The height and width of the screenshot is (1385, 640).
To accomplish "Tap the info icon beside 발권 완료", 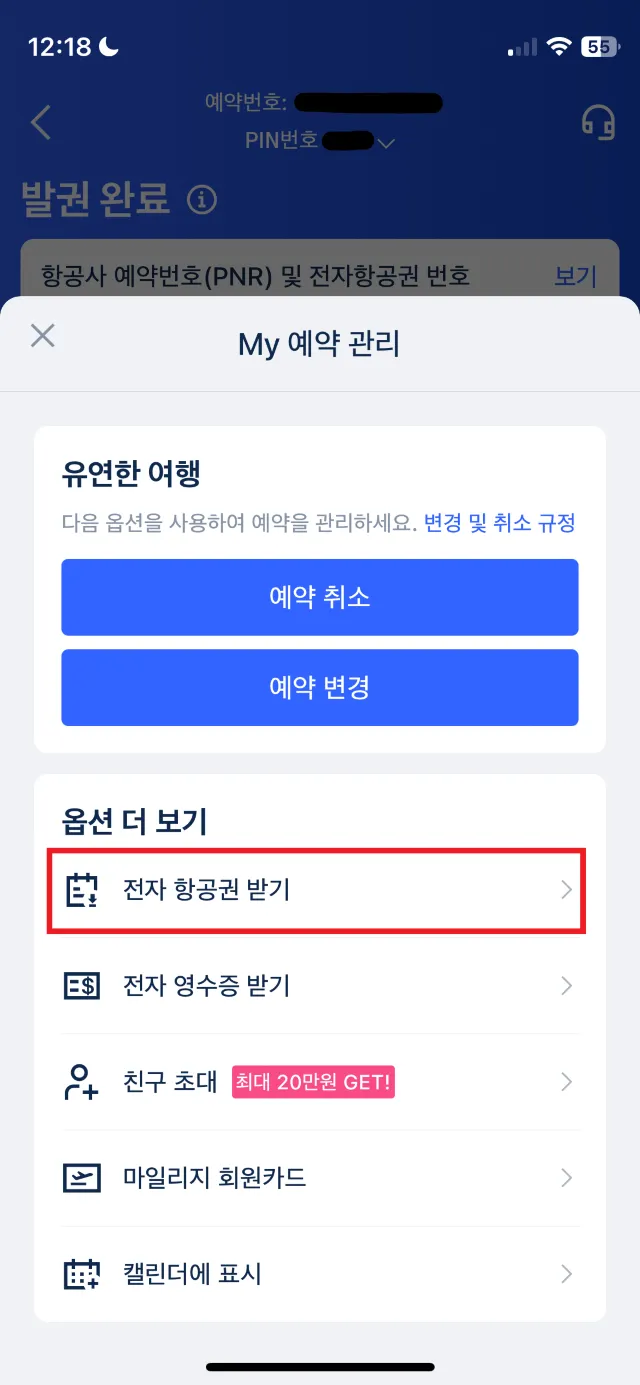I will coord(202,200).
